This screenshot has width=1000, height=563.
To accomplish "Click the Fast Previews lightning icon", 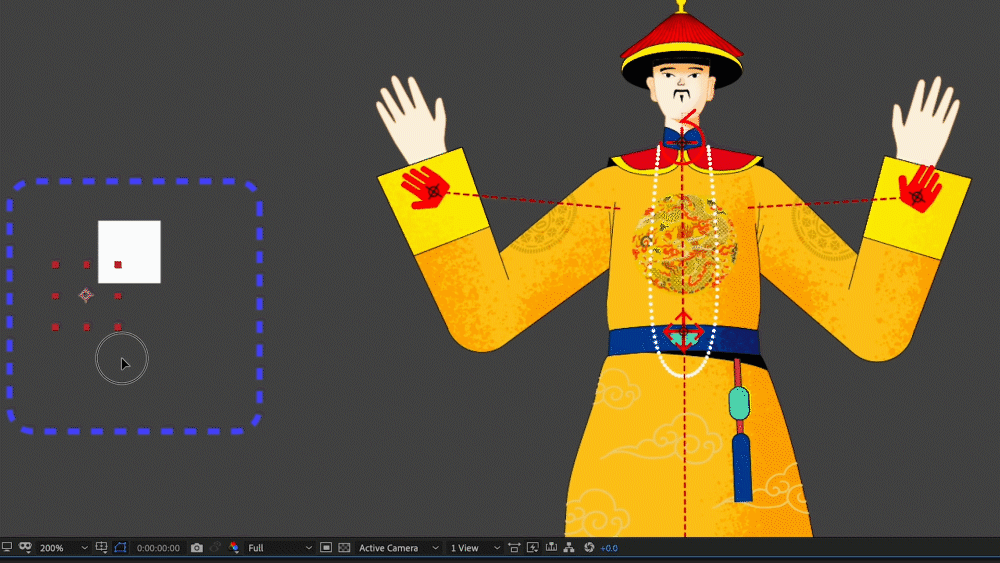I will pyautogui.click(x=533, y=548).
